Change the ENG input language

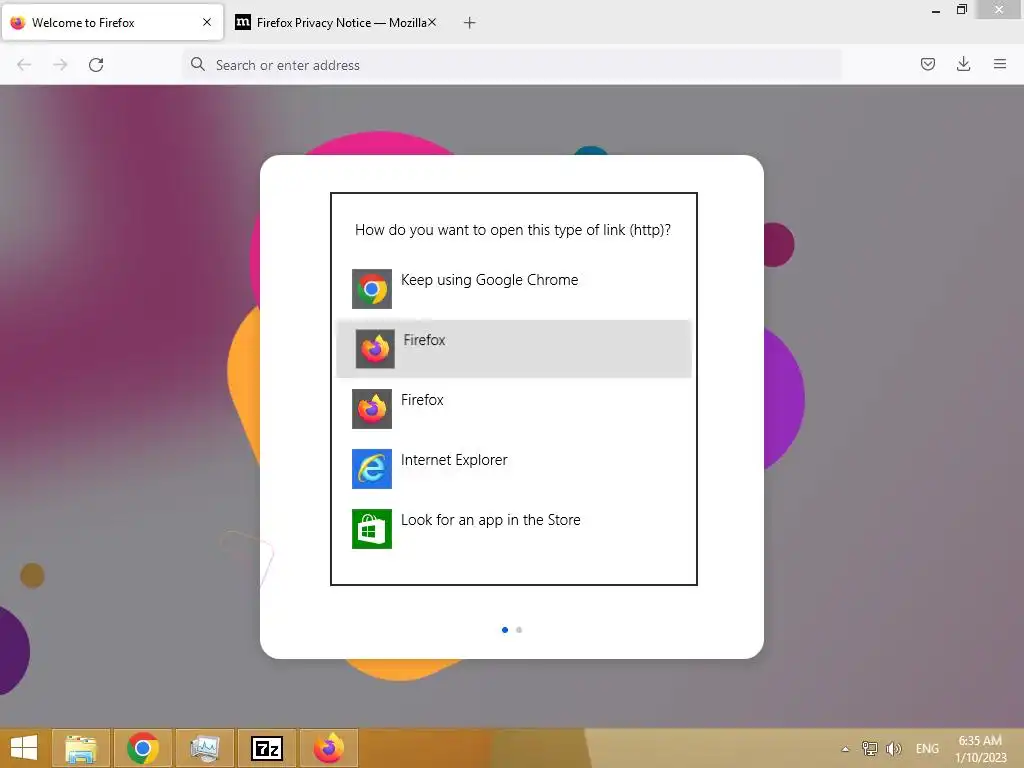927,748
